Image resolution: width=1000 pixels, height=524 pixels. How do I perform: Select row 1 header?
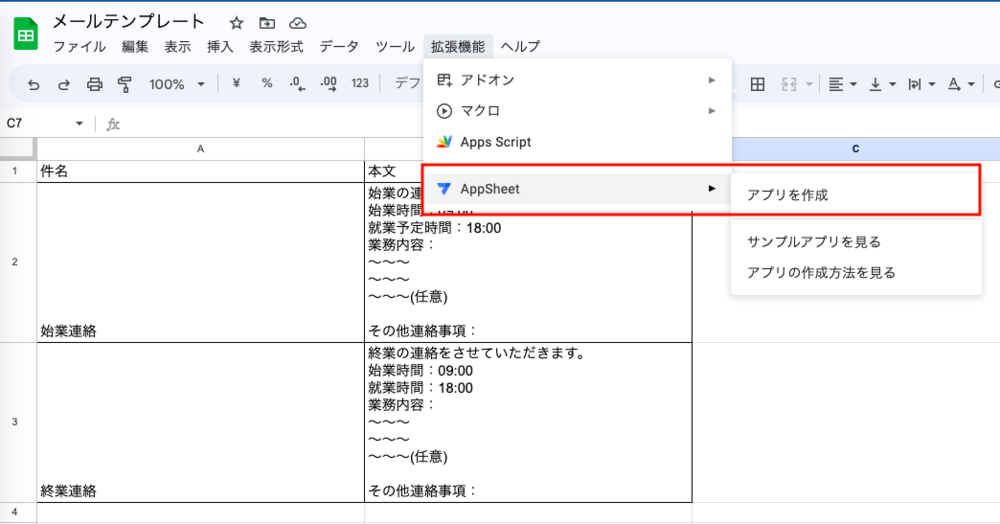click(x=18, y=171)
